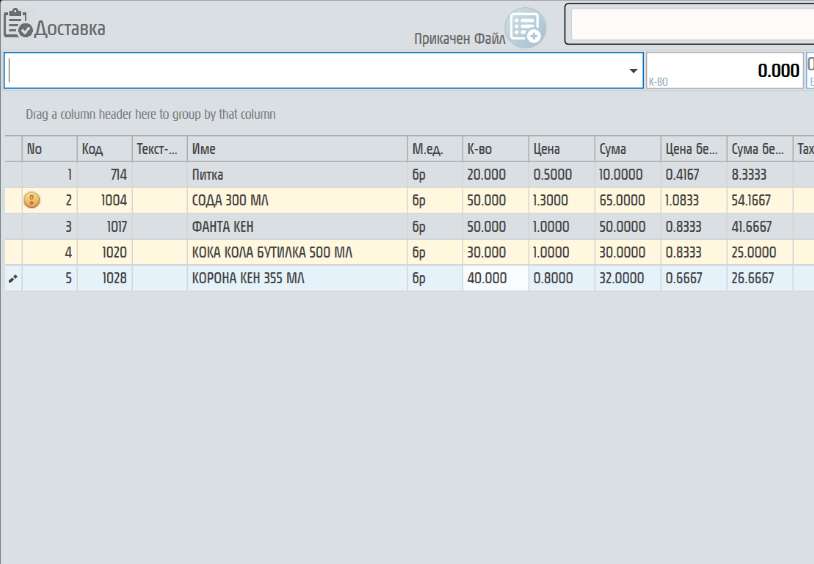Viewport: 814px width, 564px height.
Task: Click the edit pencil indicator on row 5
Action: click(12, 279)
